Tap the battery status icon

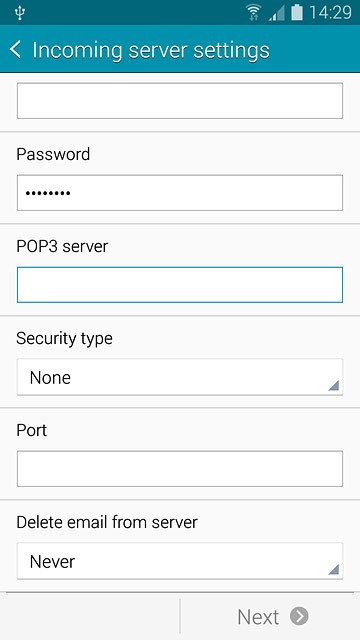tap(297, 12)
